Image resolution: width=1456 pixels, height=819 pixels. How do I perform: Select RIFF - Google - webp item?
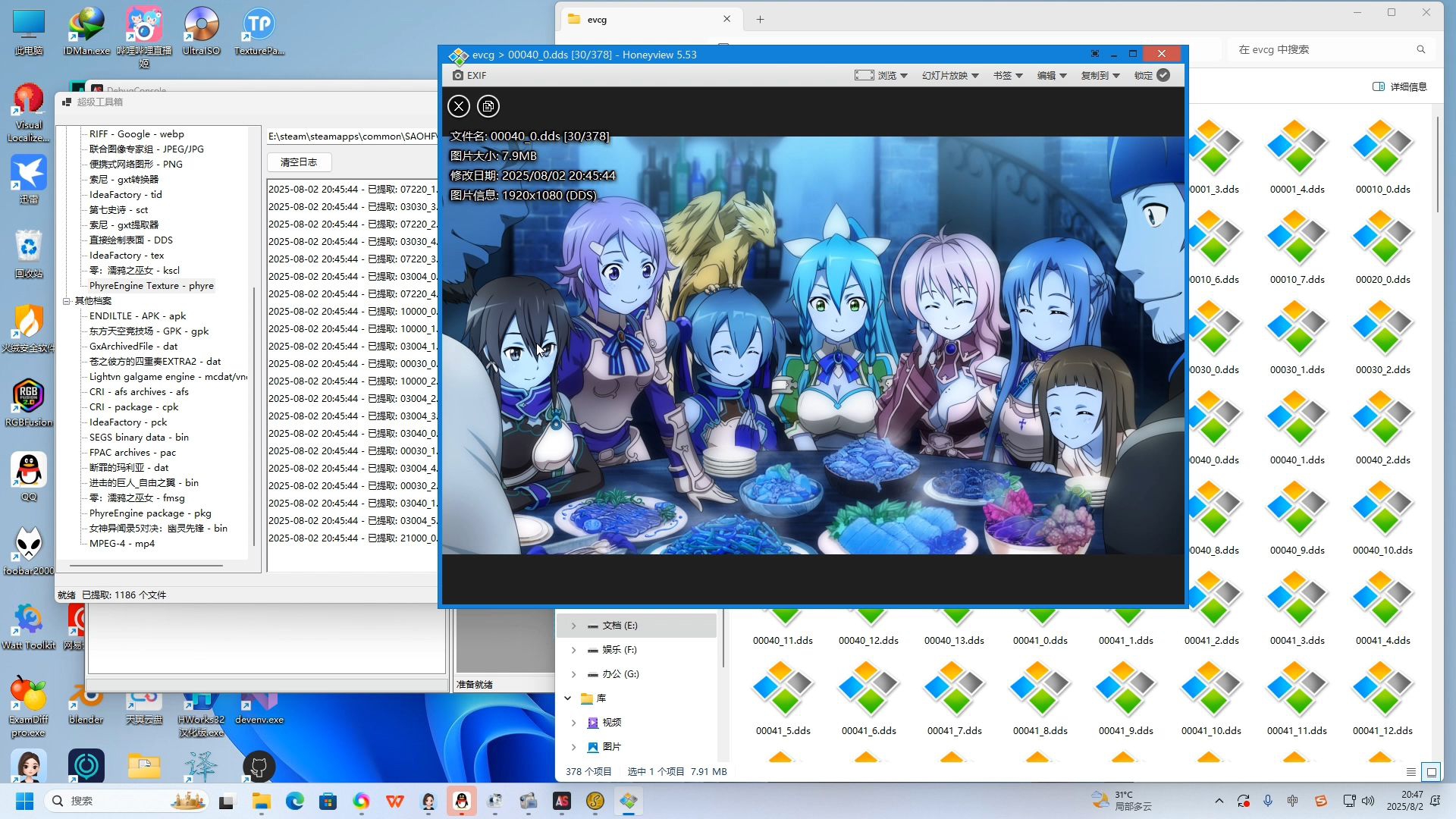point(136,134)
